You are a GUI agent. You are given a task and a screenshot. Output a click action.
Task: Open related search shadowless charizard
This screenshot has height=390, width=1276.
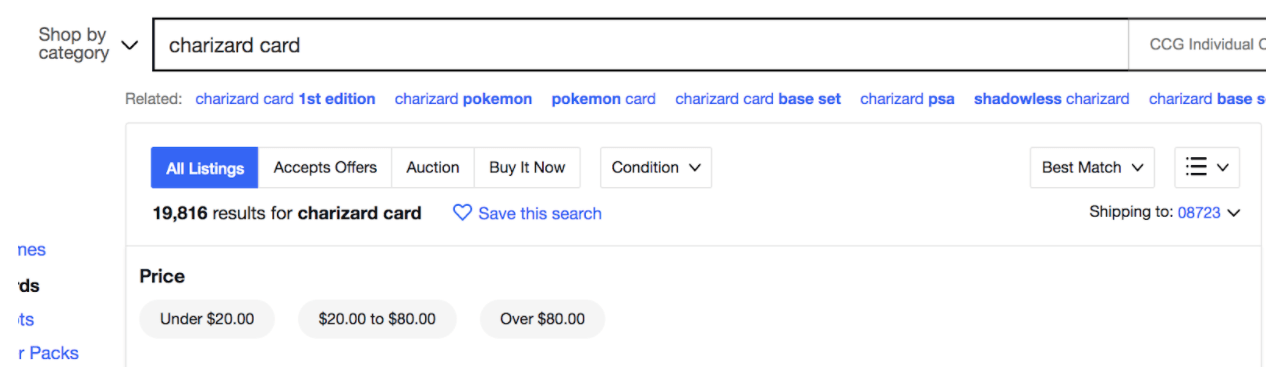pyautogui.click(x=1052, y=99)
